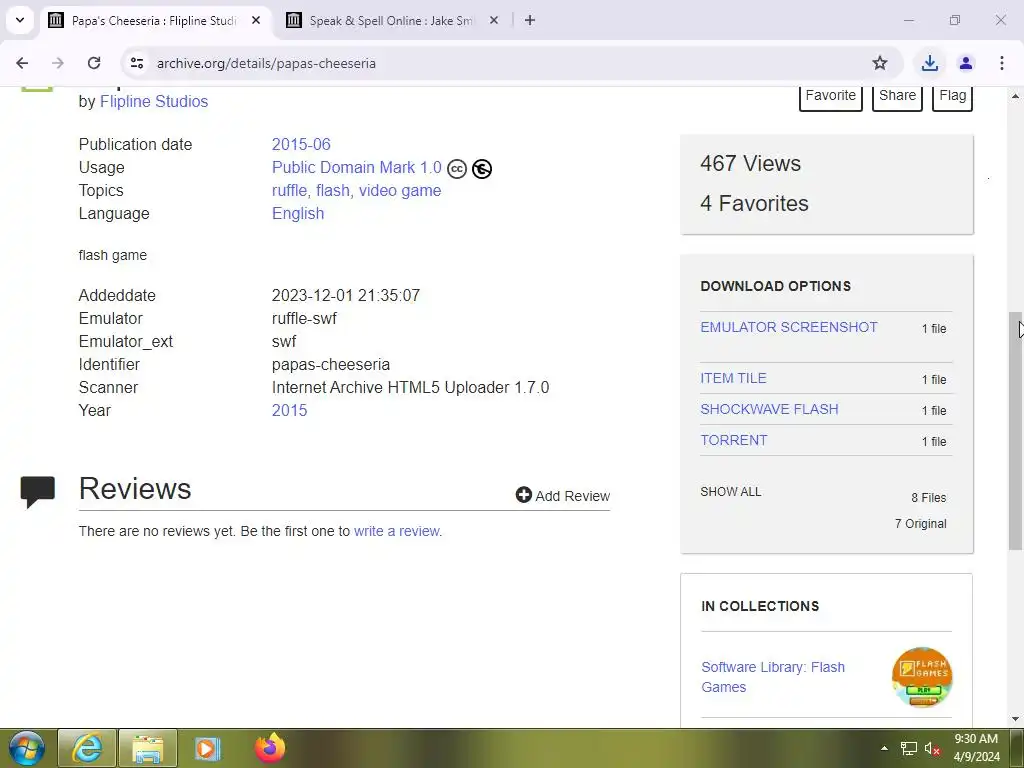Close the Papa's Cheeseria tab
The image size is (1024, 768).
(256, 20)
